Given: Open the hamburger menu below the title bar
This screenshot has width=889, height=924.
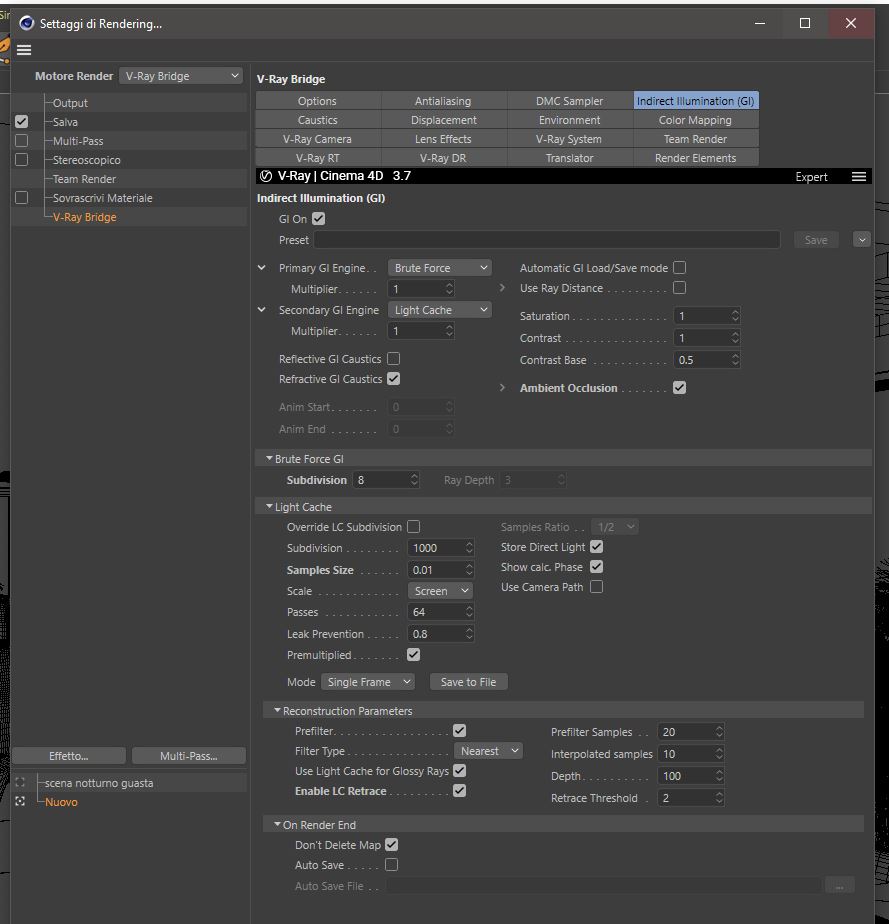Looking at the screenshot, I should (x=24, y=50).
